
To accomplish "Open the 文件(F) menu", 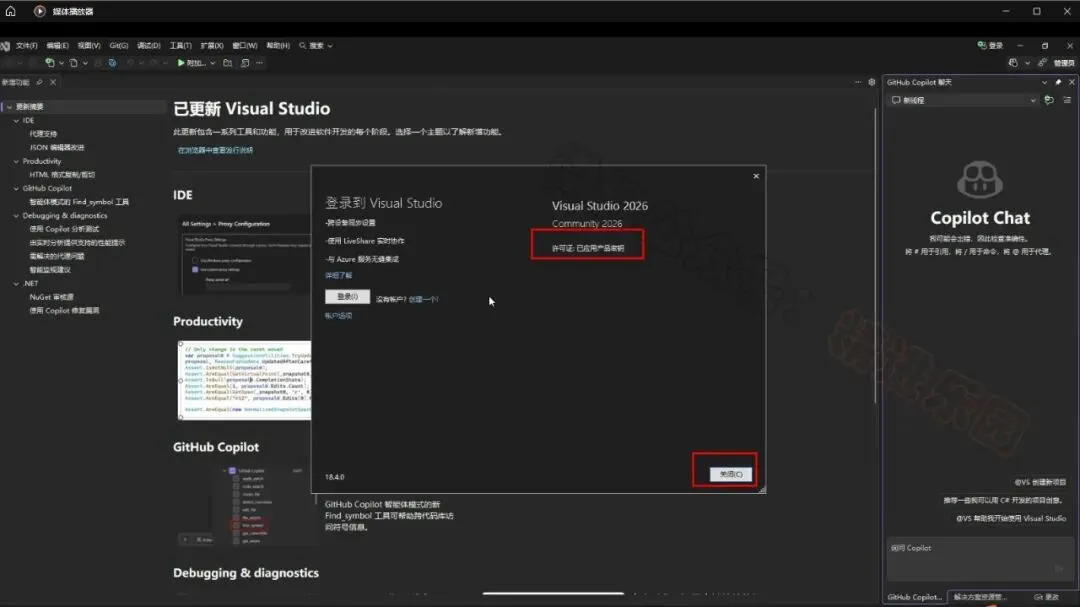I will tap(26, 45).
